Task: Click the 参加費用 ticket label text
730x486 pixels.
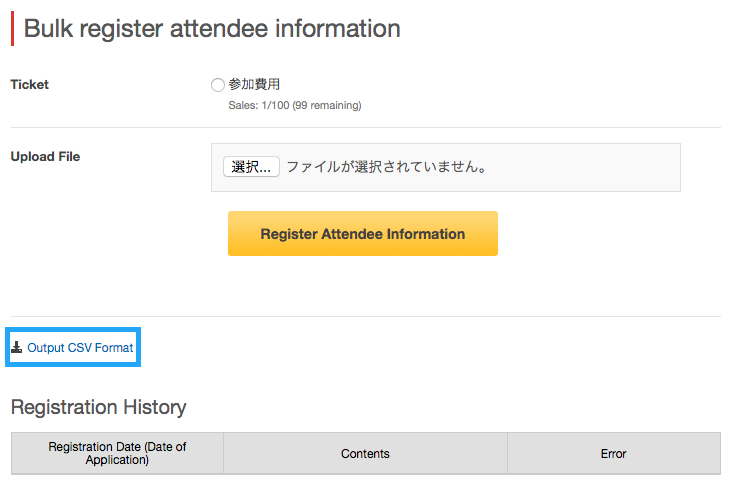Action: click(254, 84)
